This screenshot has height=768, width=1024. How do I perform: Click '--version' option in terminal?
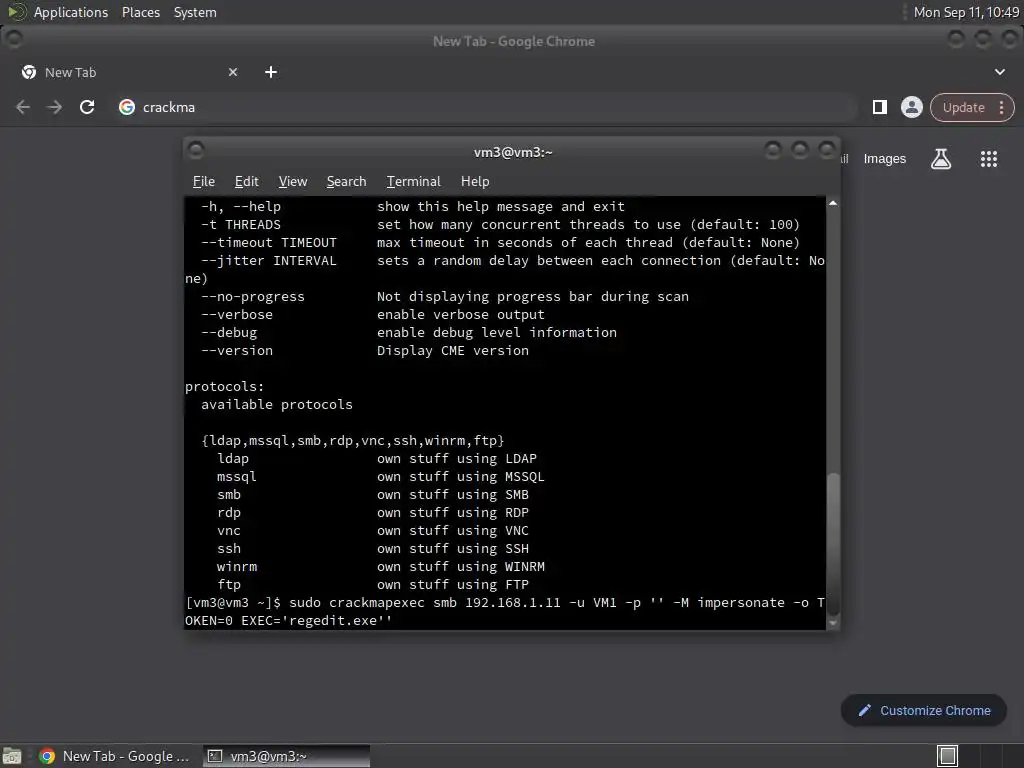tap(236, 351)
